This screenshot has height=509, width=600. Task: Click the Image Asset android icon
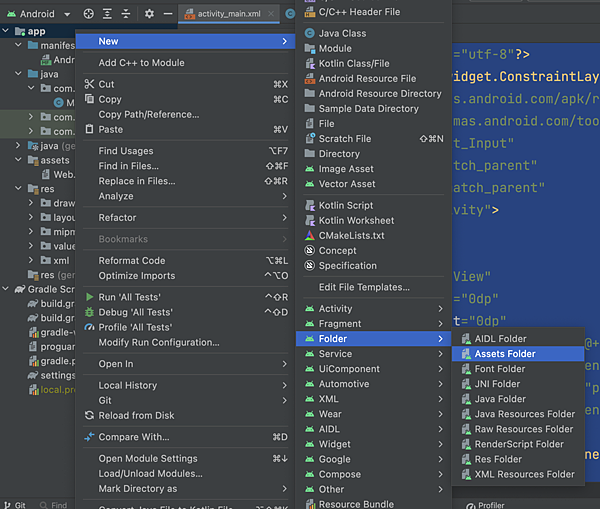click(x=310, y=169)
